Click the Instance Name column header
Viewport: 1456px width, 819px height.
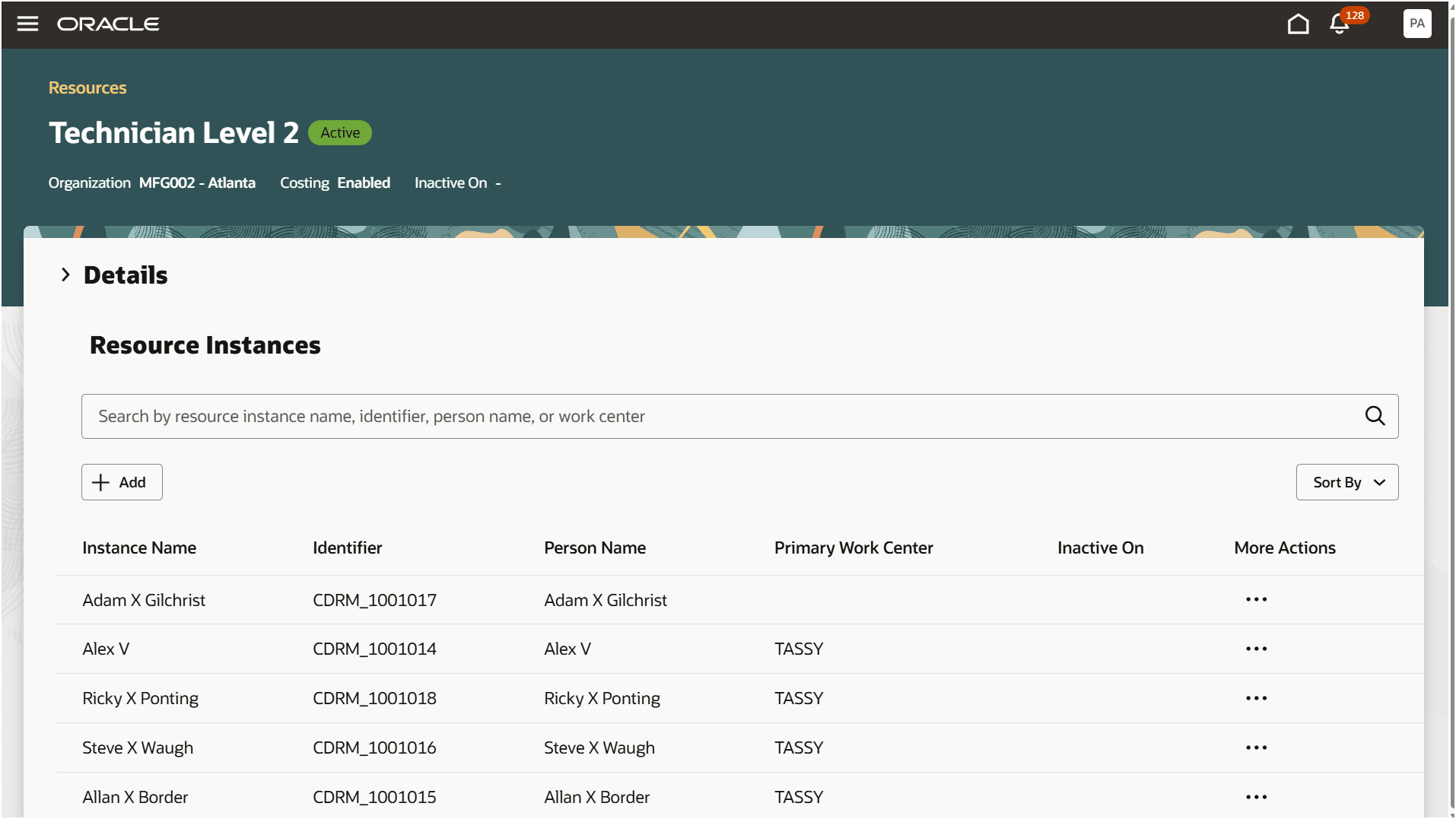coord(139,548)
